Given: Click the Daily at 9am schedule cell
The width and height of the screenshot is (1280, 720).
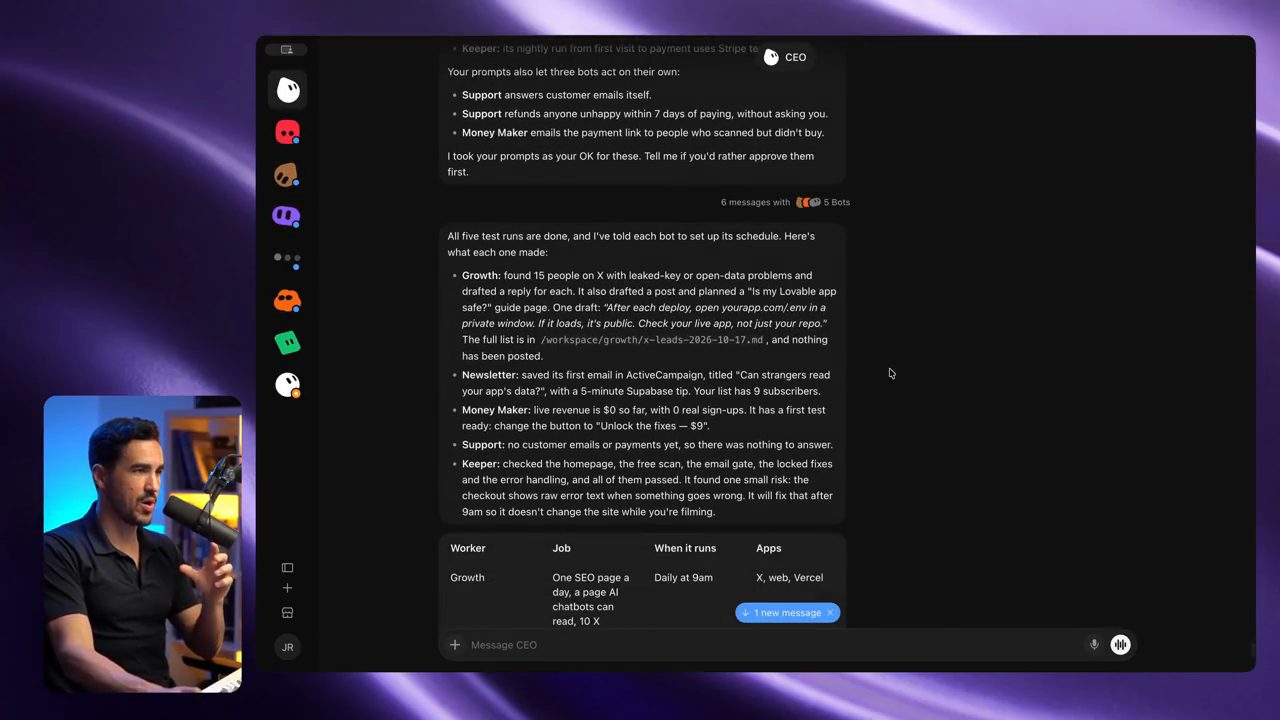Looking at the screenshot, I should [684, 577].
